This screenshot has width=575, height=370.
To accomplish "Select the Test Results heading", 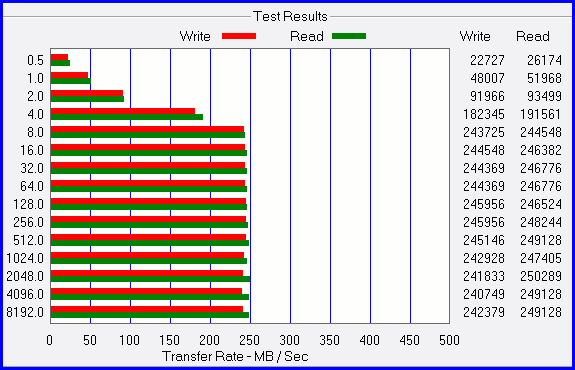I will (290, 17).
